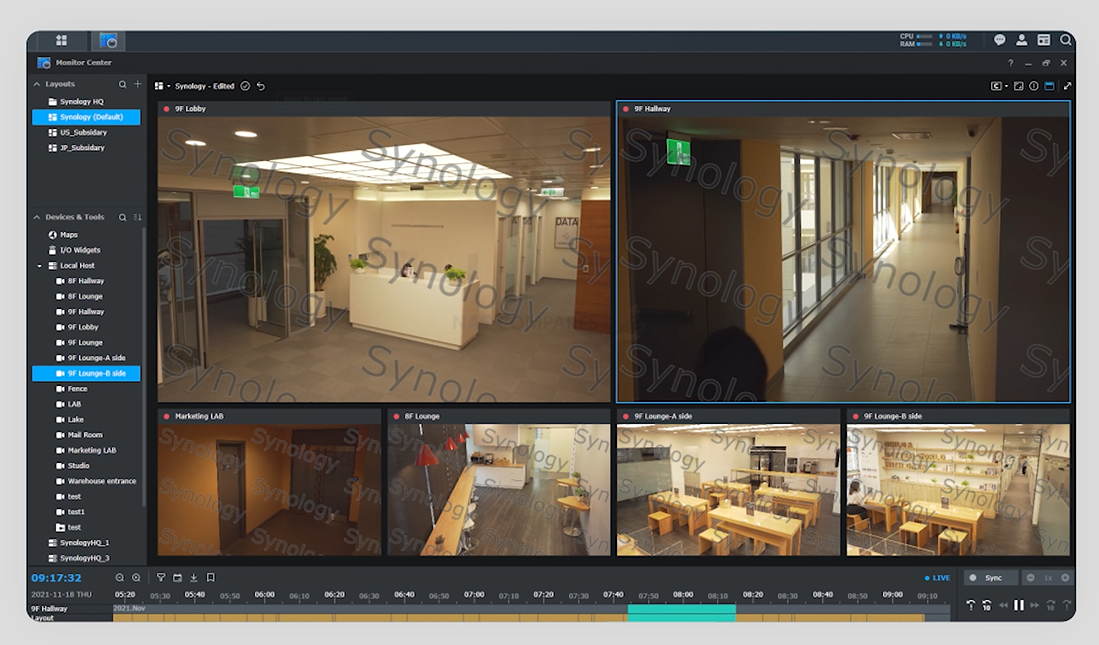Open the Synology HQ layout folder

86,102
